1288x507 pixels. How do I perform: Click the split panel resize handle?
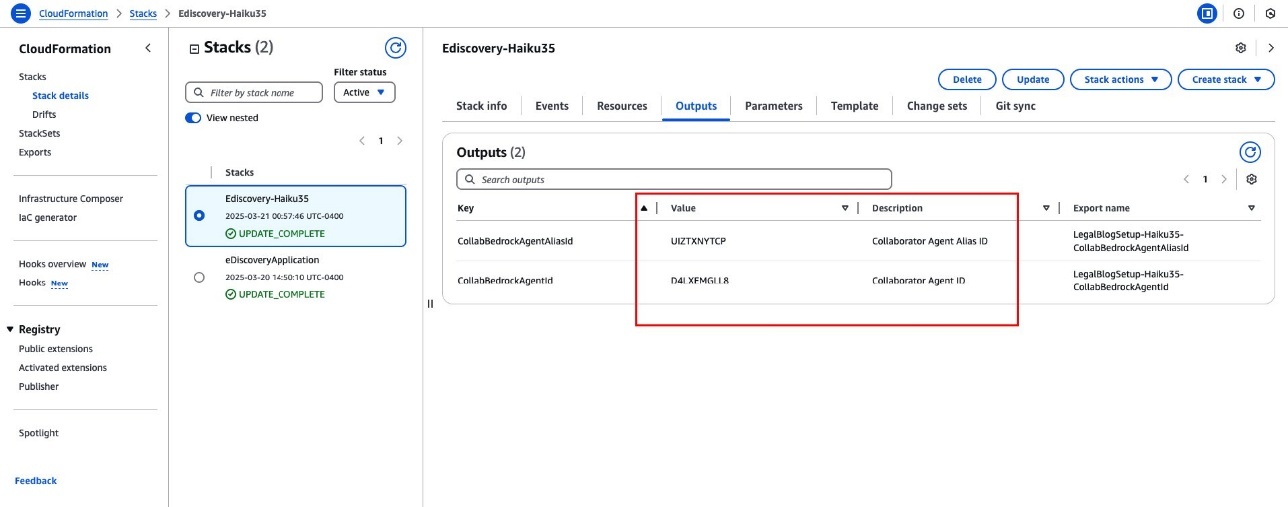pyautogui.click(x=430, y=304)
